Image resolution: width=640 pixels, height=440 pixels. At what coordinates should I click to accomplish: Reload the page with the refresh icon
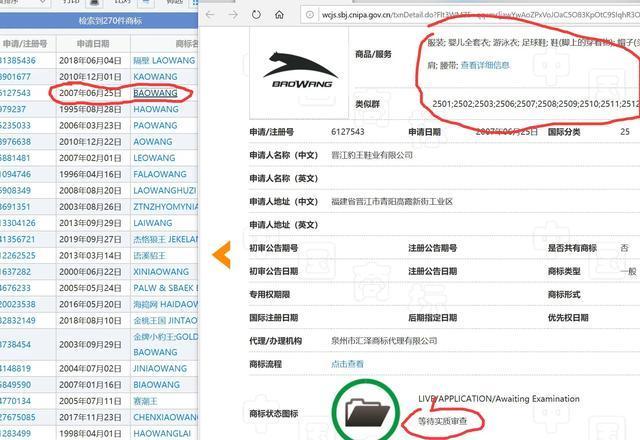pyautogui.click(x=256, y=15)
